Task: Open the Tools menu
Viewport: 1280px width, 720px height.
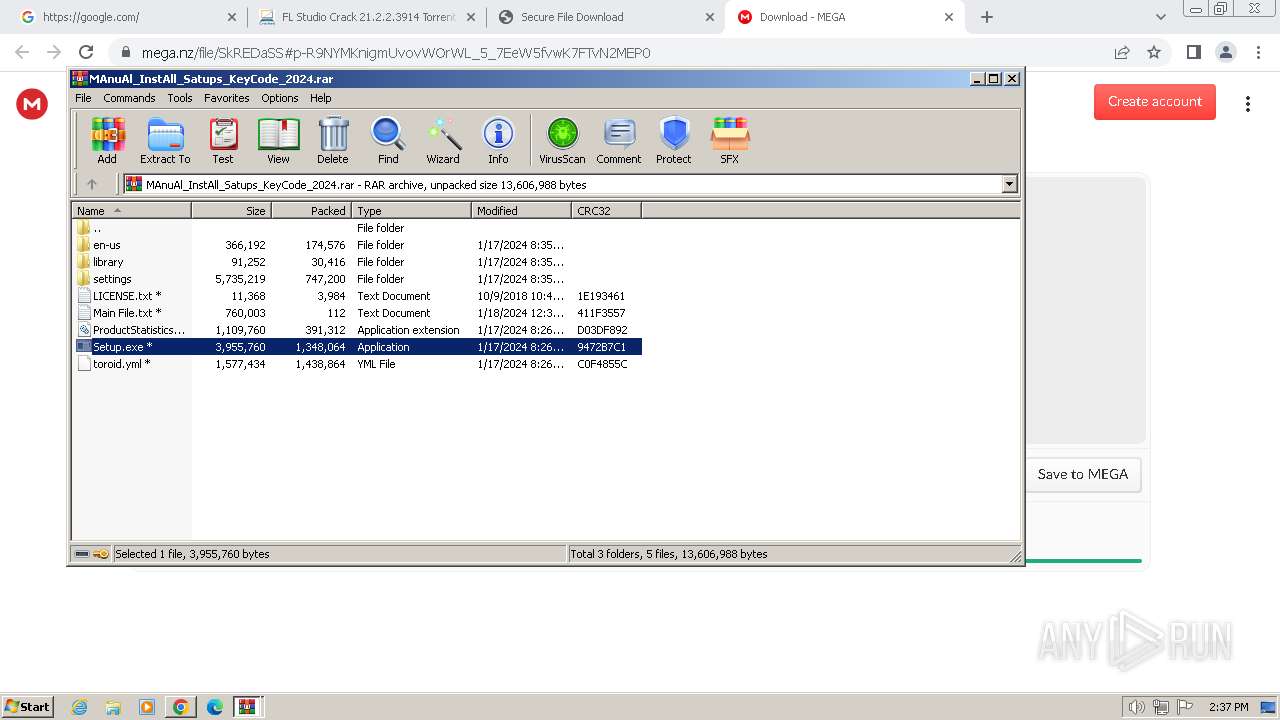Action: point(180,98)
